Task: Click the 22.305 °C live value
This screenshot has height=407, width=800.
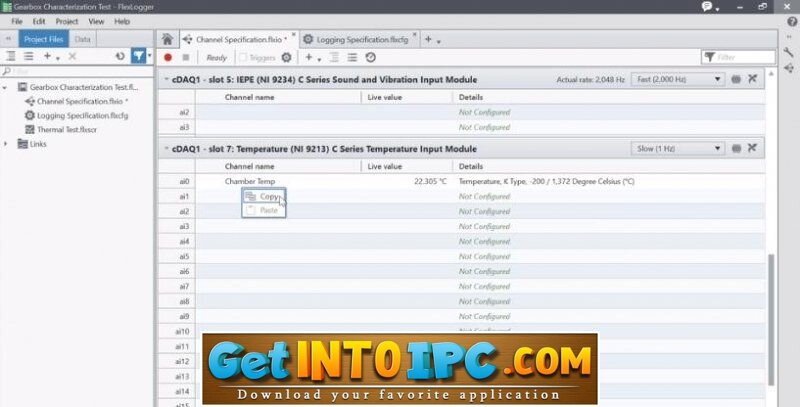Action: [x=430, y=181]
